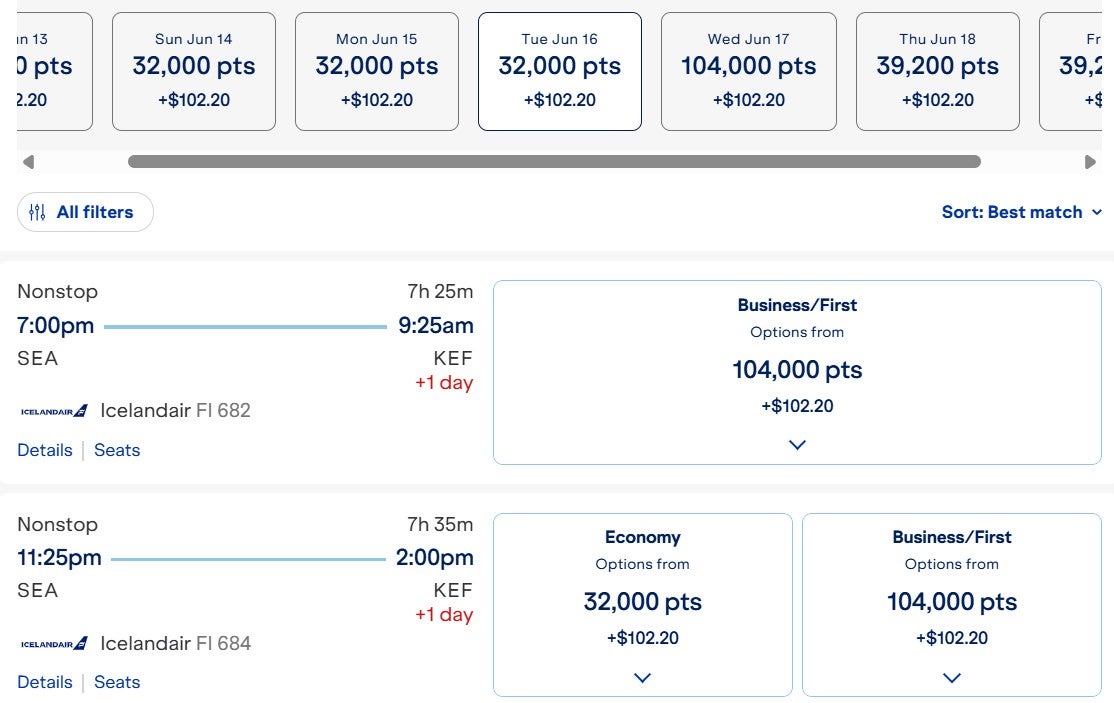Image resolution: width=1114 pixels, height=703 pixels.
Task: Click the left arrow of the date carousel
Action: click(x=29, y=161)
